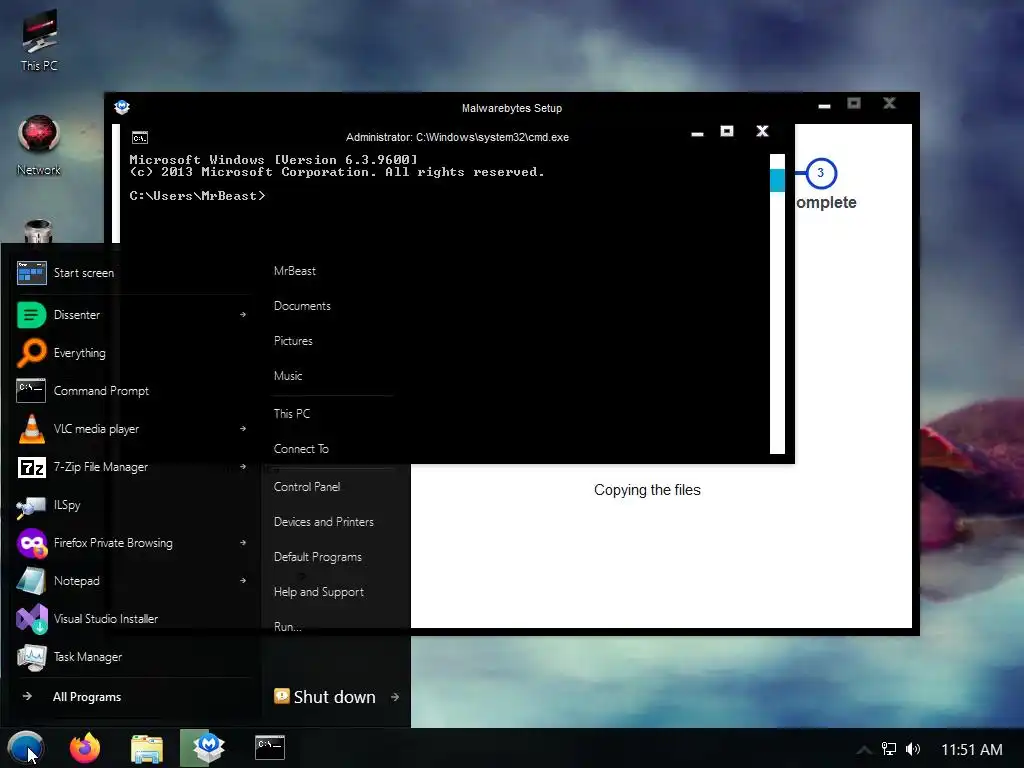Open Documents from Start menu
Screen dimensions: 1024x768
302,306
